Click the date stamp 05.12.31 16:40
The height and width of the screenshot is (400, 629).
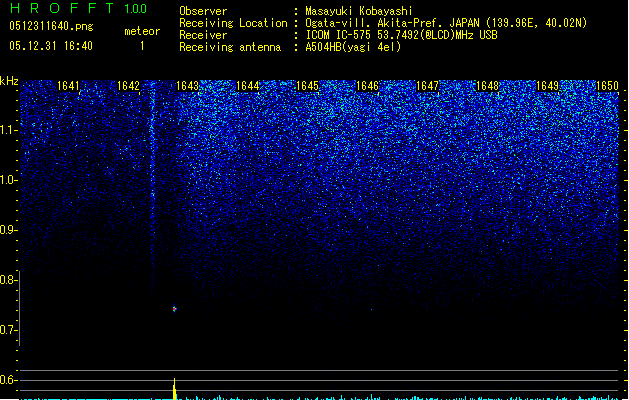tap(51, 46)
